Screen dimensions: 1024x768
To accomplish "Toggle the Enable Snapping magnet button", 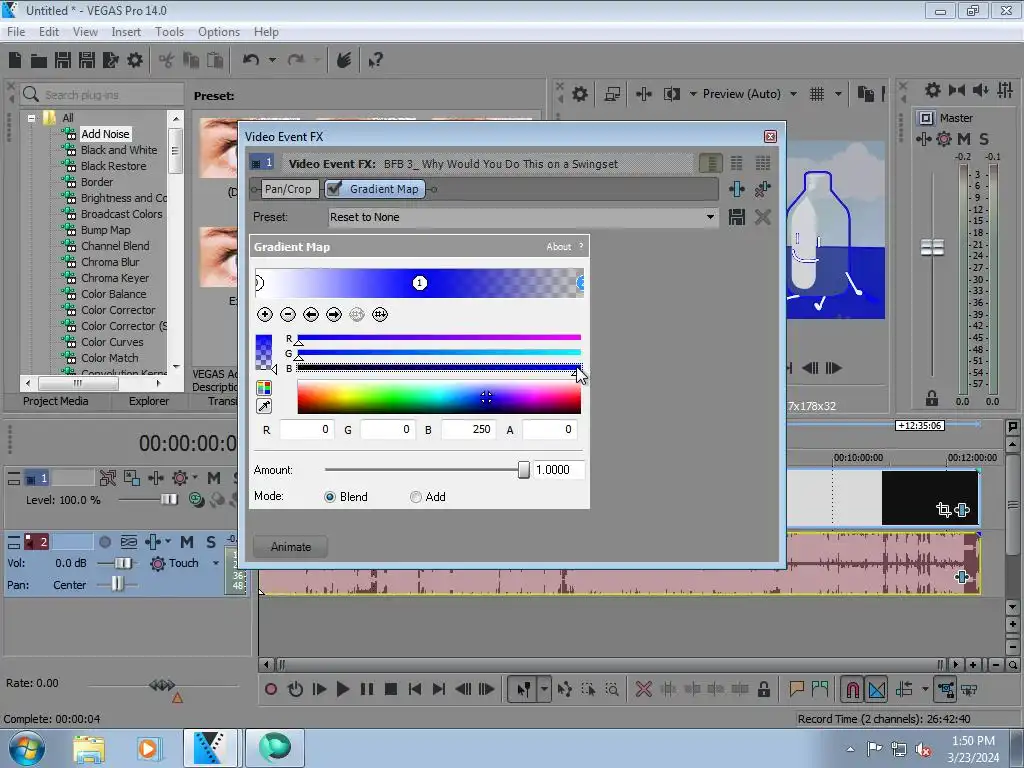I will click(852, 689).
